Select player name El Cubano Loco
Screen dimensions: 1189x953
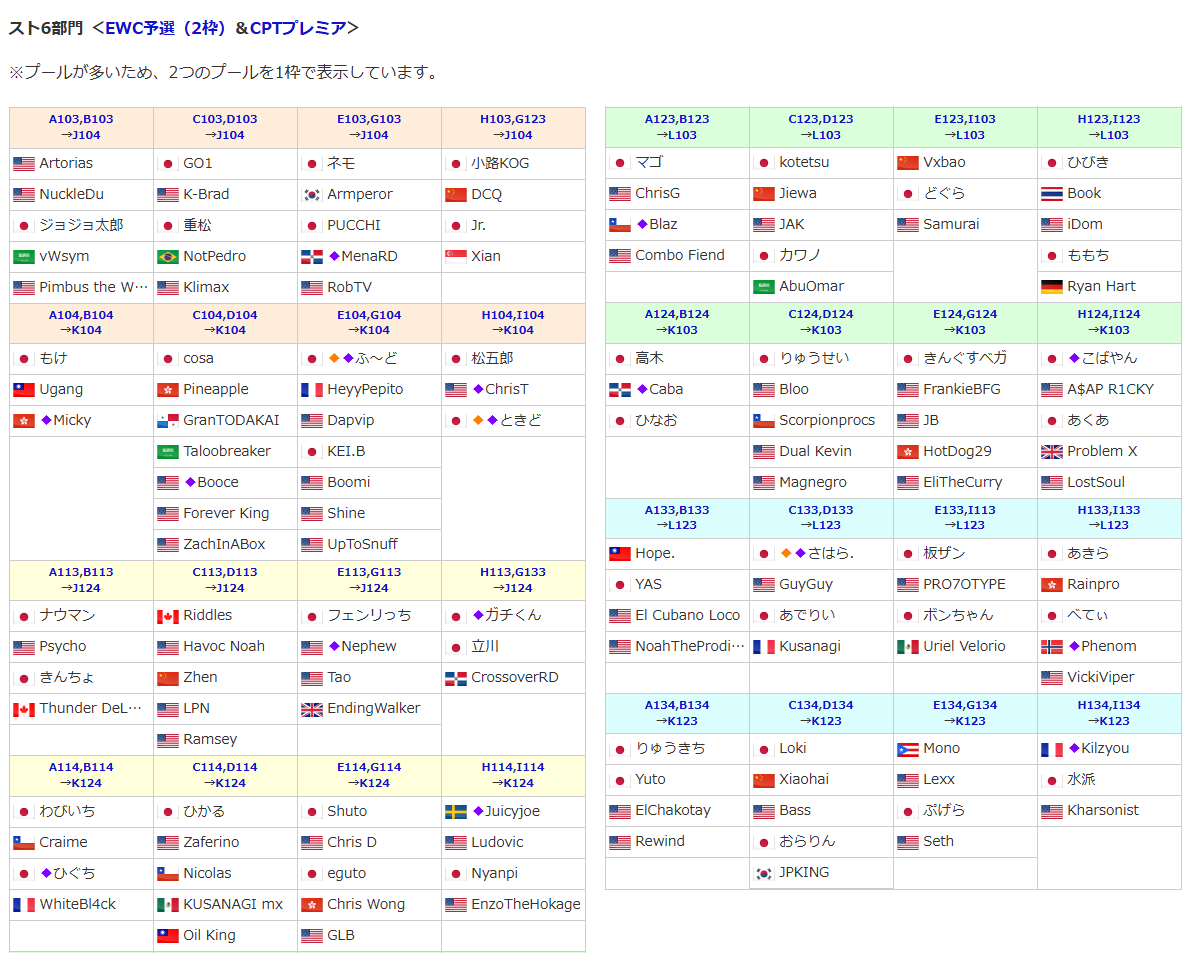click(688, 616)
